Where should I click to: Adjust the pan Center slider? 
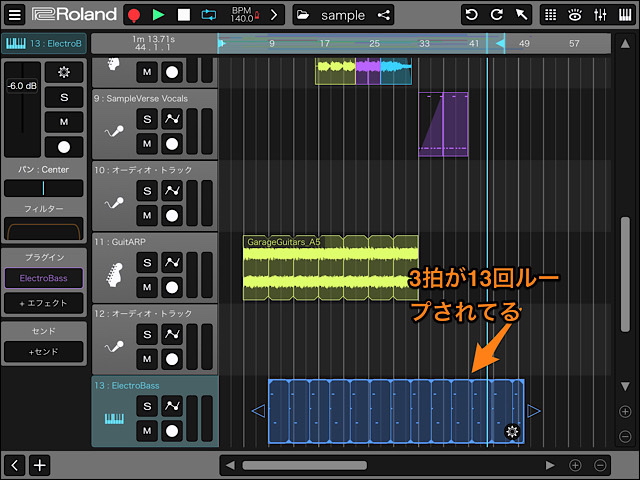(x=43, y=188)
